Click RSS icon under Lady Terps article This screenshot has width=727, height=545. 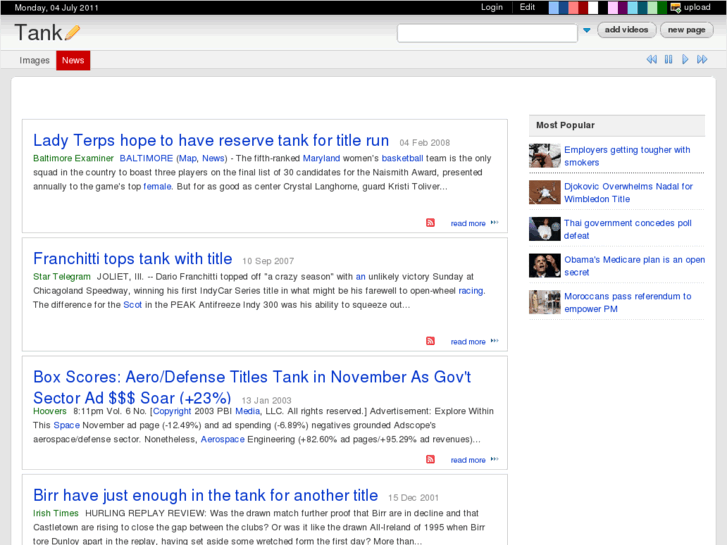click(x=430, y=223)
